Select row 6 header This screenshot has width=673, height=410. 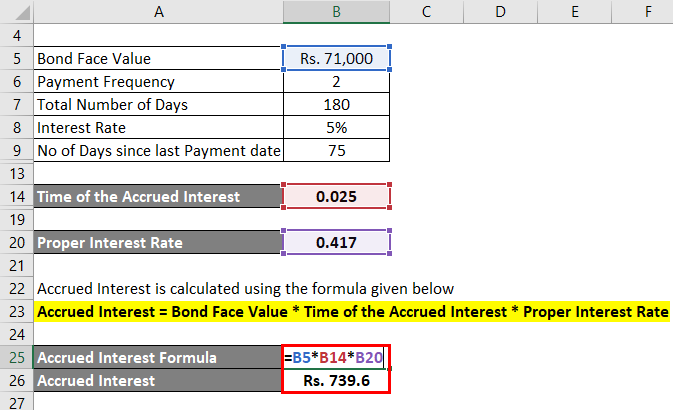pos(17,82)
